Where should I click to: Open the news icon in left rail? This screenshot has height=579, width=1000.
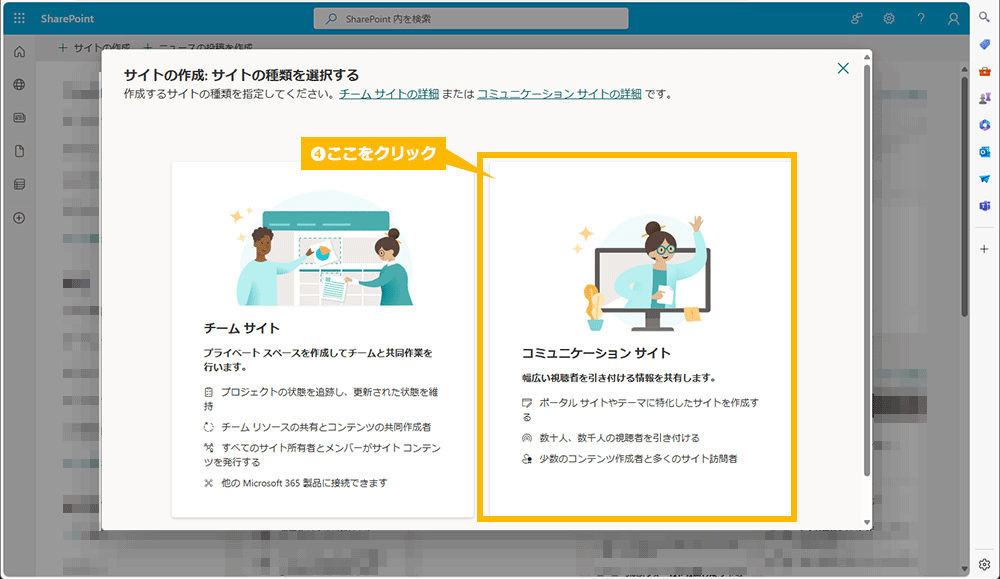(19, 118)
